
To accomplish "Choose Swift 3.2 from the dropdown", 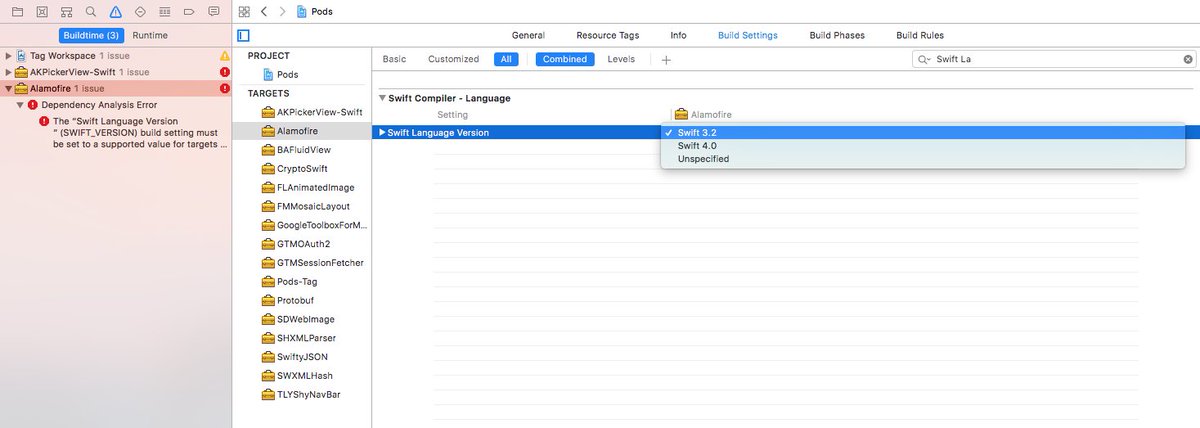I will point(923,132).
